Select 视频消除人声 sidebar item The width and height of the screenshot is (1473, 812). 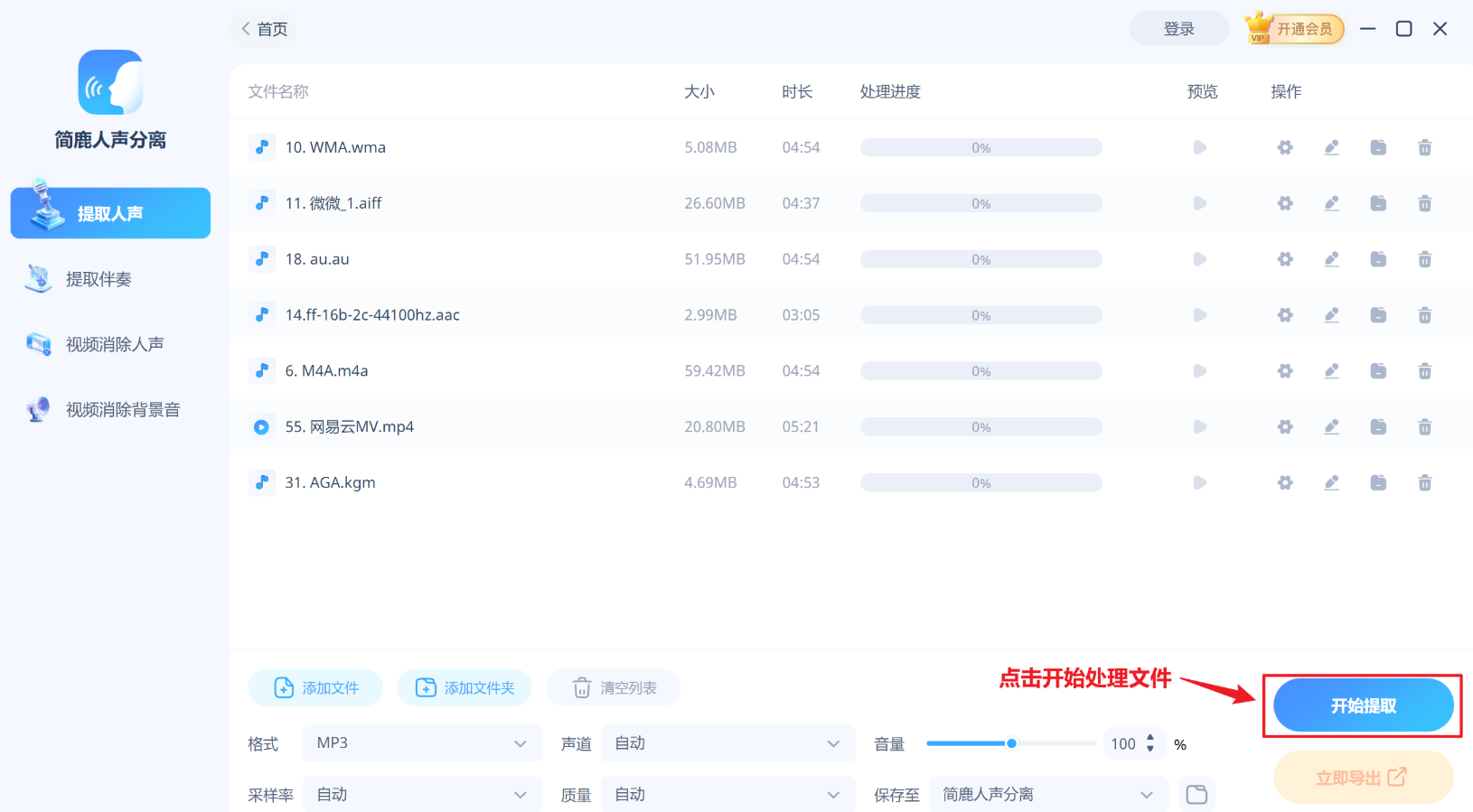tap(114, 344)
